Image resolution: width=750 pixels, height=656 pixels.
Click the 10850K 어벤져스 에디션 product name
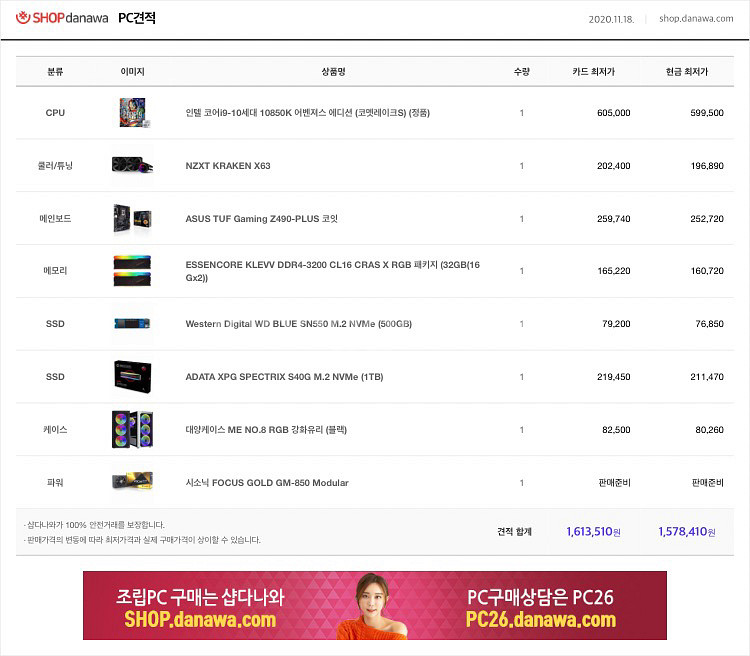pyautogui.click(x=308, y=113)
